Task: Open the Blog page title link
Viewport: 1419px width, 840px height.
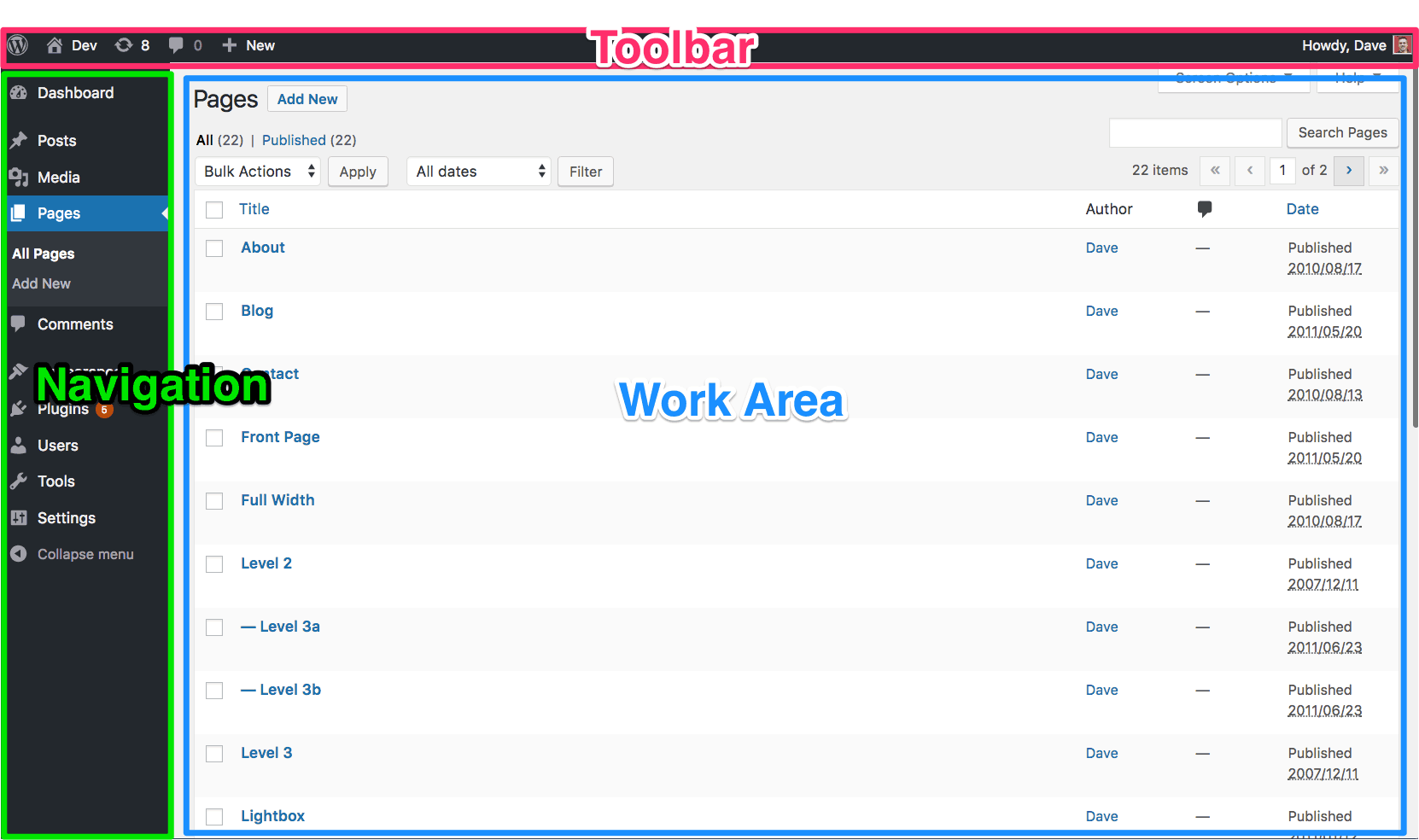Action: (257, 311)
